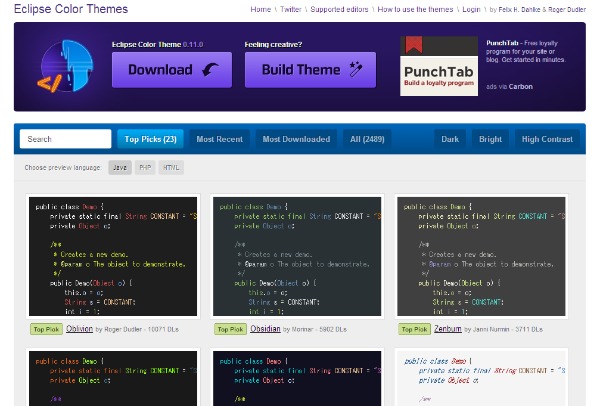The image size is (600, 406).
Task: Click 'by Janni Nurmin - 3711 DLs' text
Action: pyautogui.click(x=504, y=329)
